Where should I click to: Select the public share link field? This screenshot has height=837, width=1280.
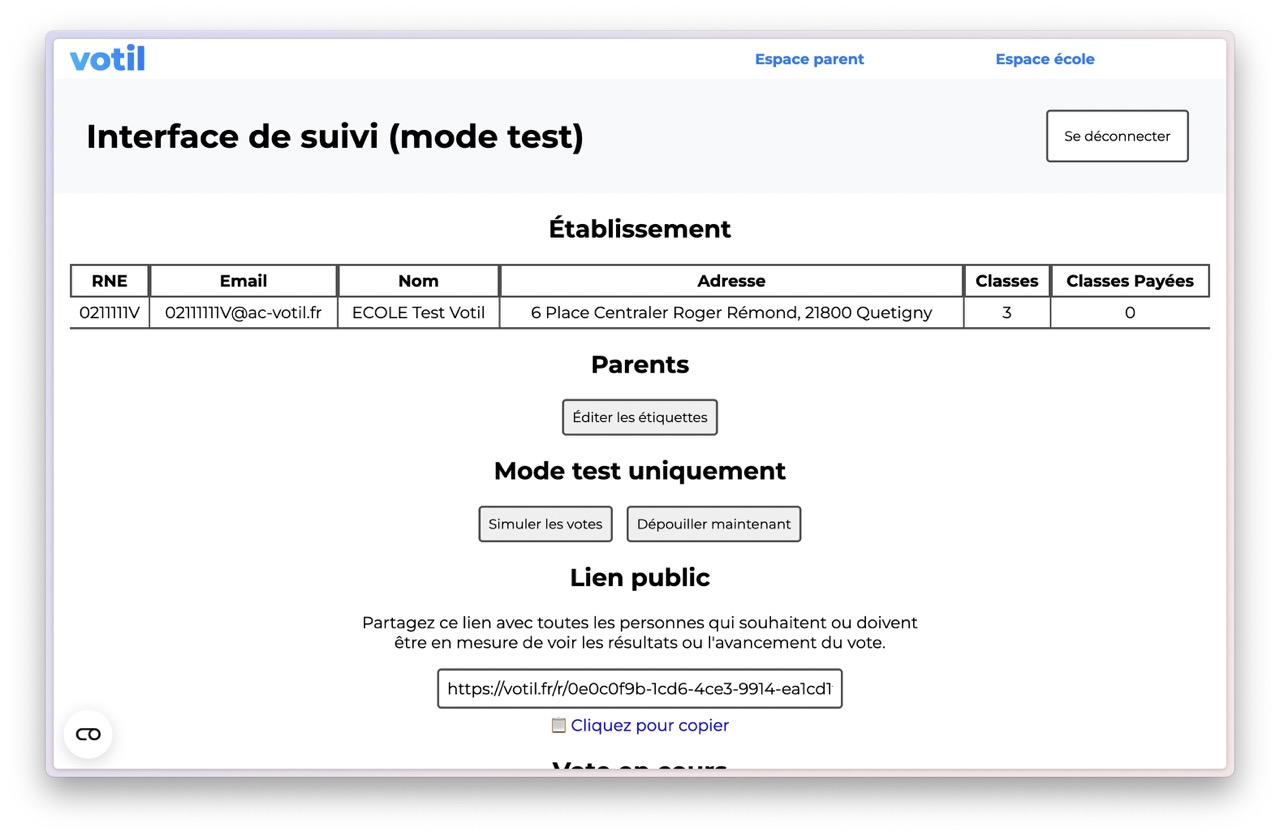639,688
